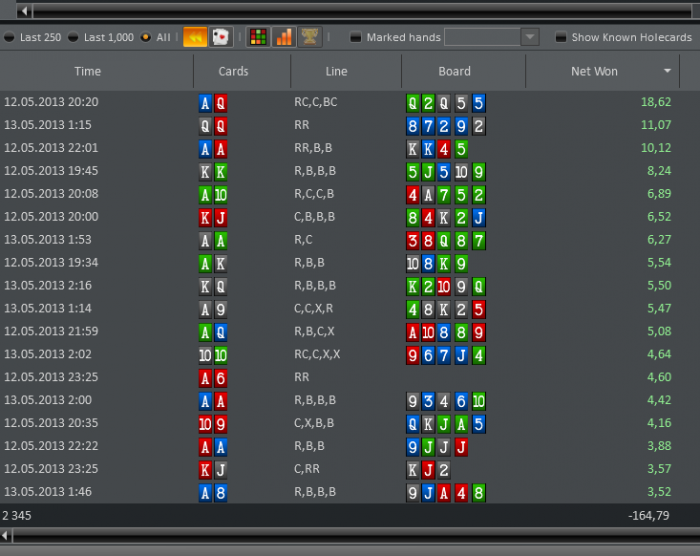The width and height of the screenshot is (700, 556).
Task: Open the colored grid matrix icon
Action: tap(258, 37)
